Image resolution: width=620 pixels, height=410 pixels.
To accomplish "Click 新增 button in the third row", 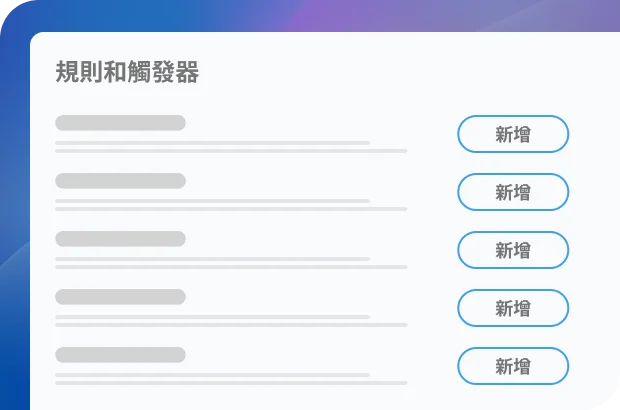I will [513, 250].
